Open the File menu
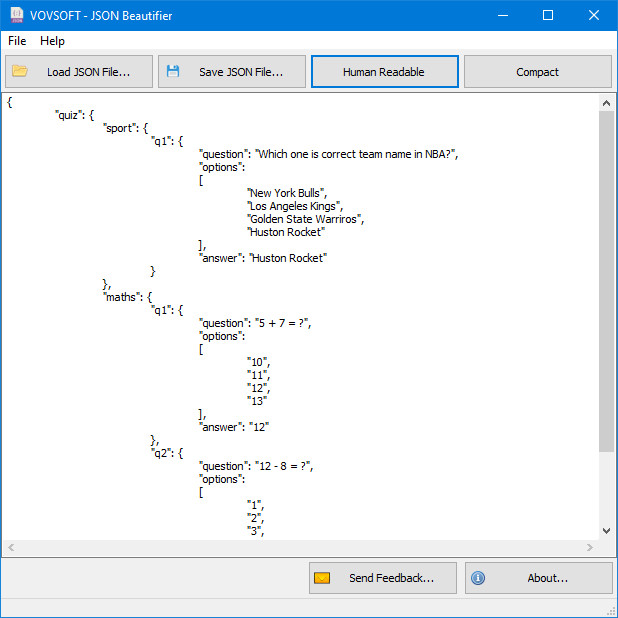This screenshot has width=618, height=618. pyautogui.click(x=17, y=41)
